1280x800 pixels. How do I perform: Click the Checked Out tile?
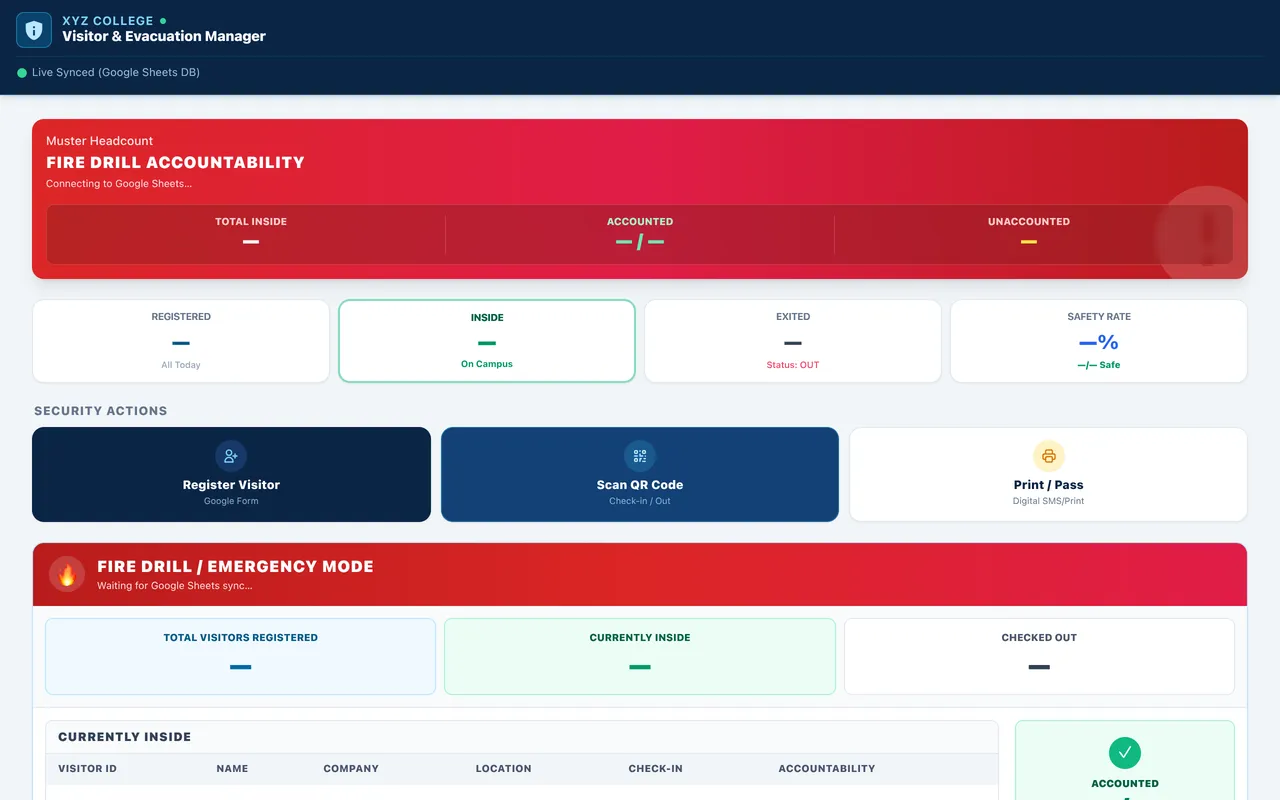[1039, 656]
